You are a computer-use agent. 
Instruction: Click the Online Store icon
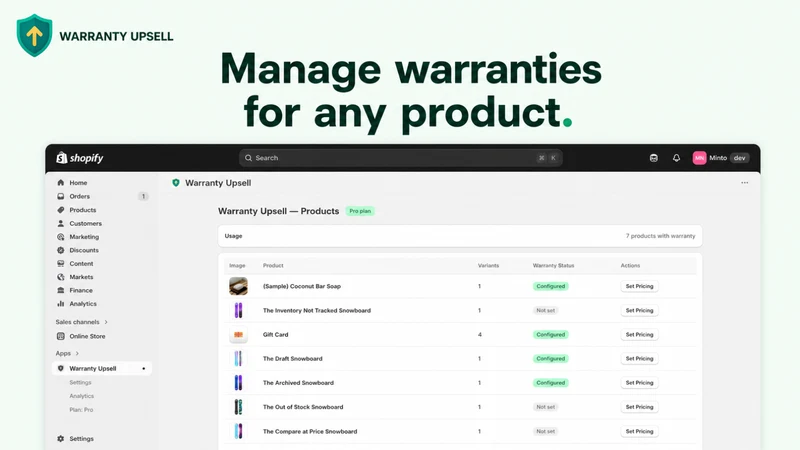click(x=61, y=336)
